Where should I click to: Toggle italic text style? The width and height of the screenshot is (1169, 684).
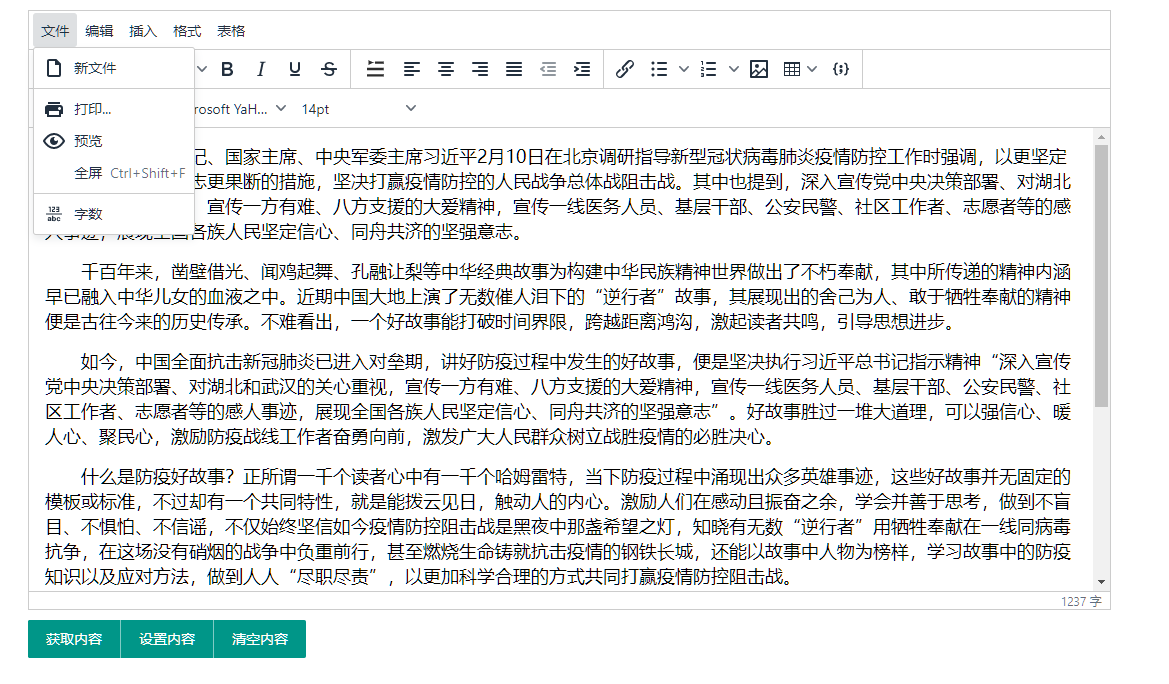[261, 69]
